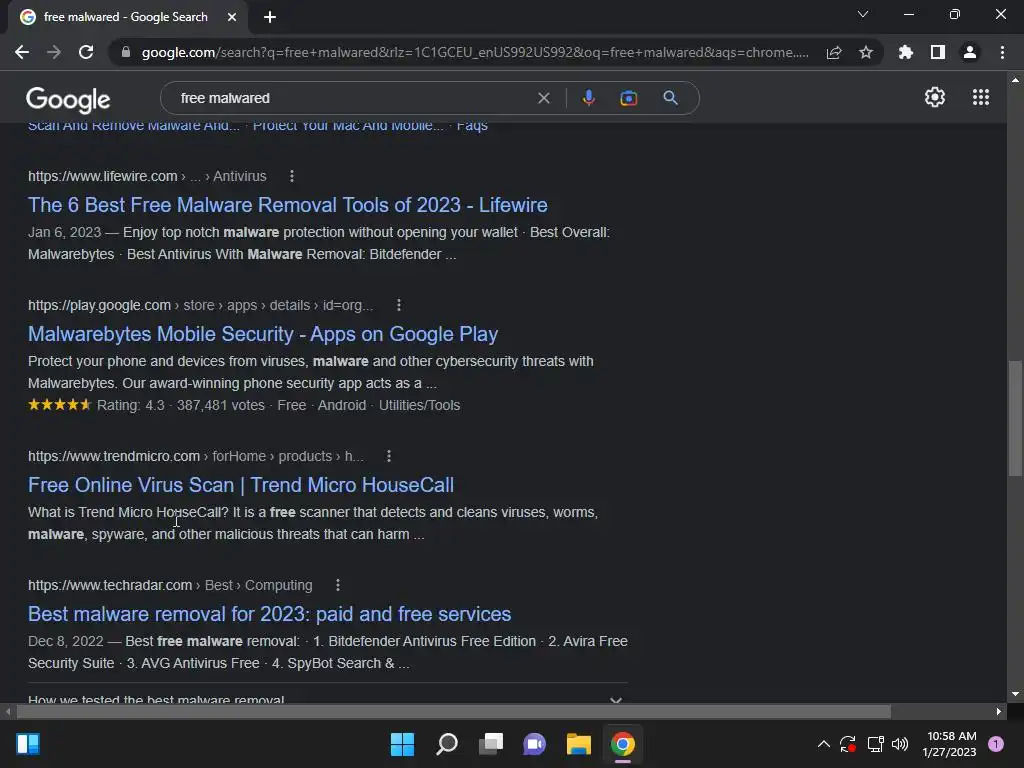Open Windows Start menu
This screenshot has width=1024, height=768.
coord(402,744)
